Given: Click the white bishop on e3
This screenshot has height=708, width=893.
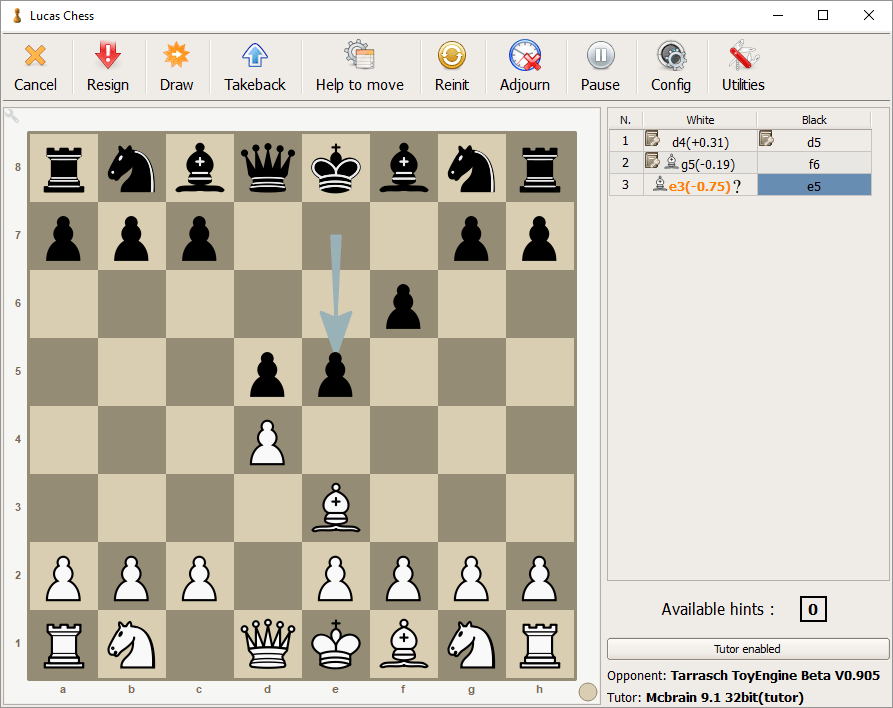Looking at the screenshot, I should coord(336,507).
